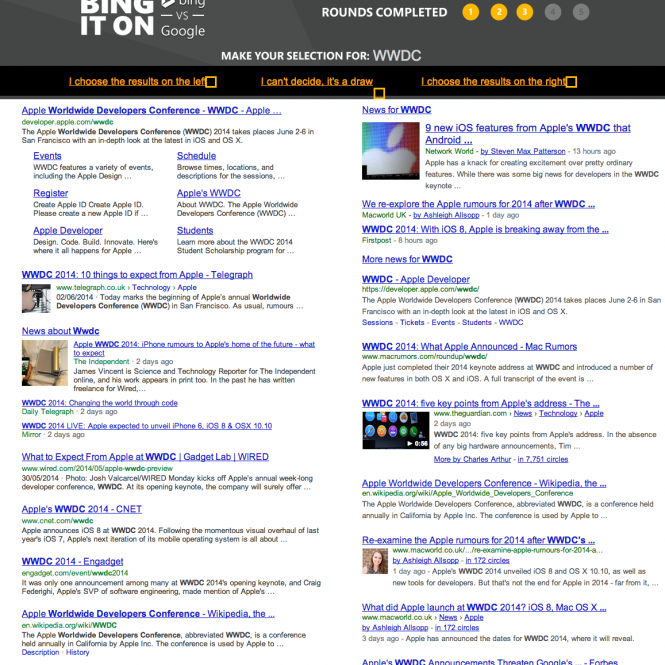
Task: Open the 9 new iOS features article
Action: coord(528,134)
